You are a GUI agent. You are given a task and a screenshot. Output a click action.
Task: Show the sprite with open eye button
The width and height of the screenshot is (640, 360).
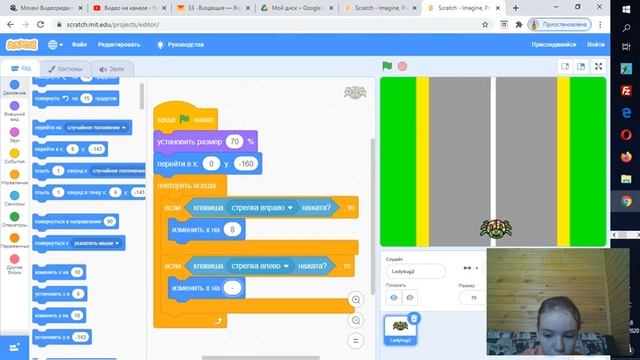pos(393,298)
